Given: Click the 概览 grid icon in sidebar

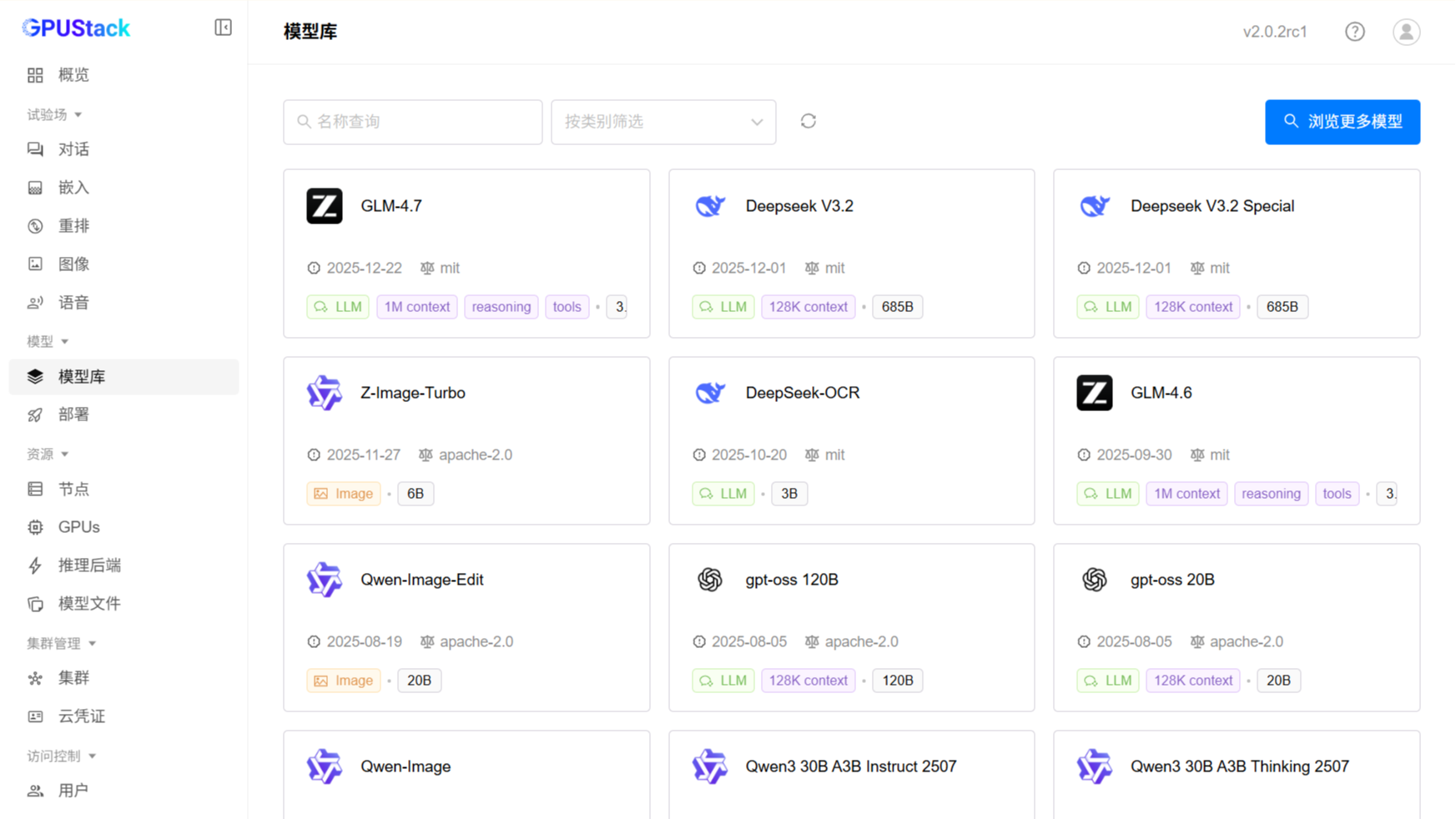Looking at the screenshot, I should [x=35, y=75].
